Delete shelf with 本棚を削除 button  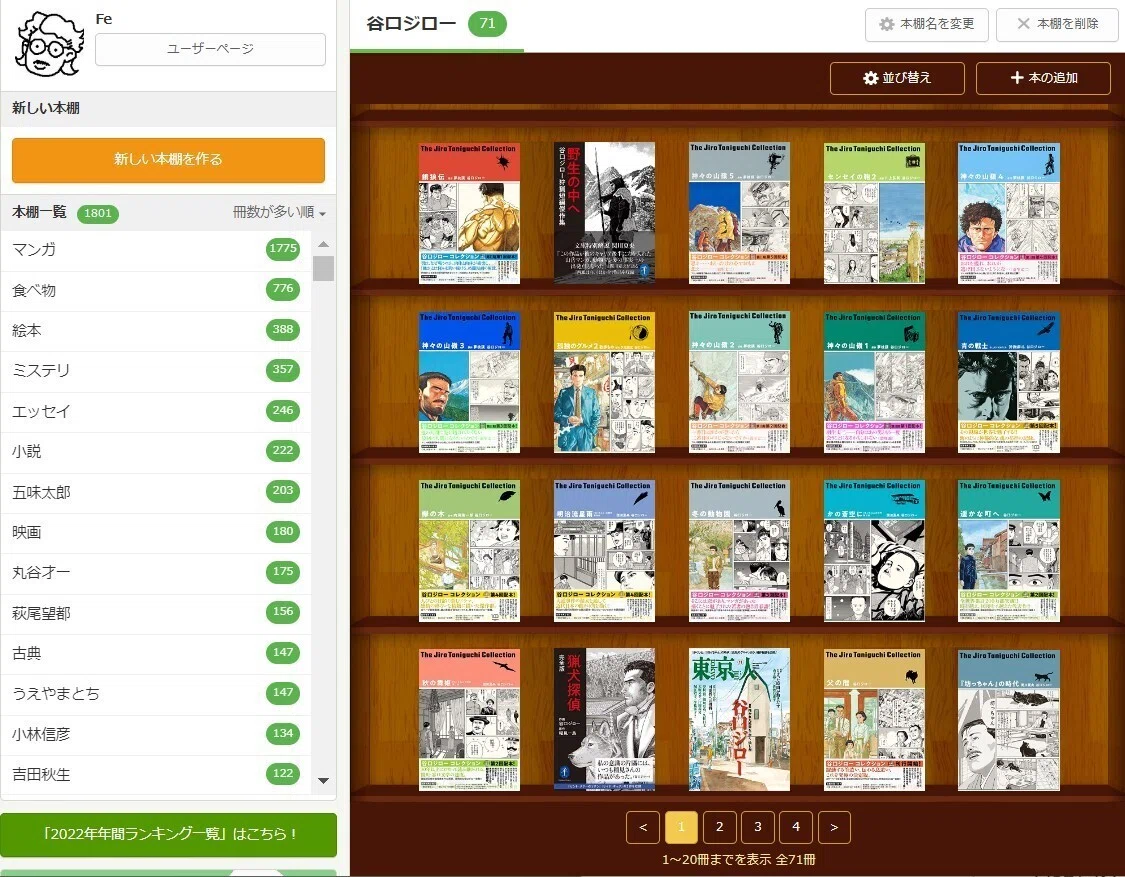pyautogui.click(x=1058, y=24)
